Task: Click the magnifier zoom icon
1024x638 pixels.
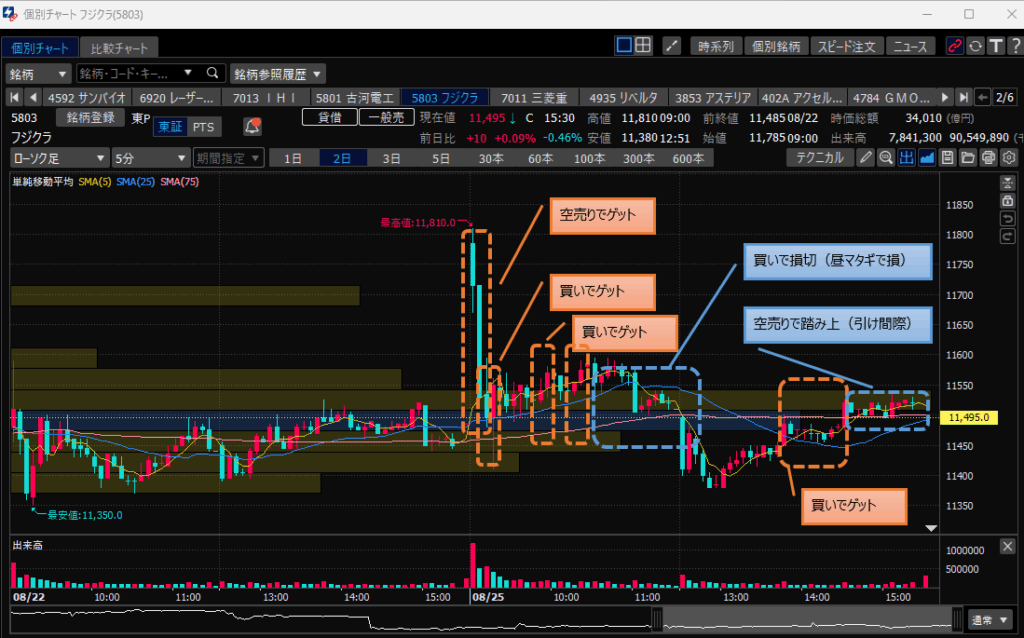Action: coord(885,158)
